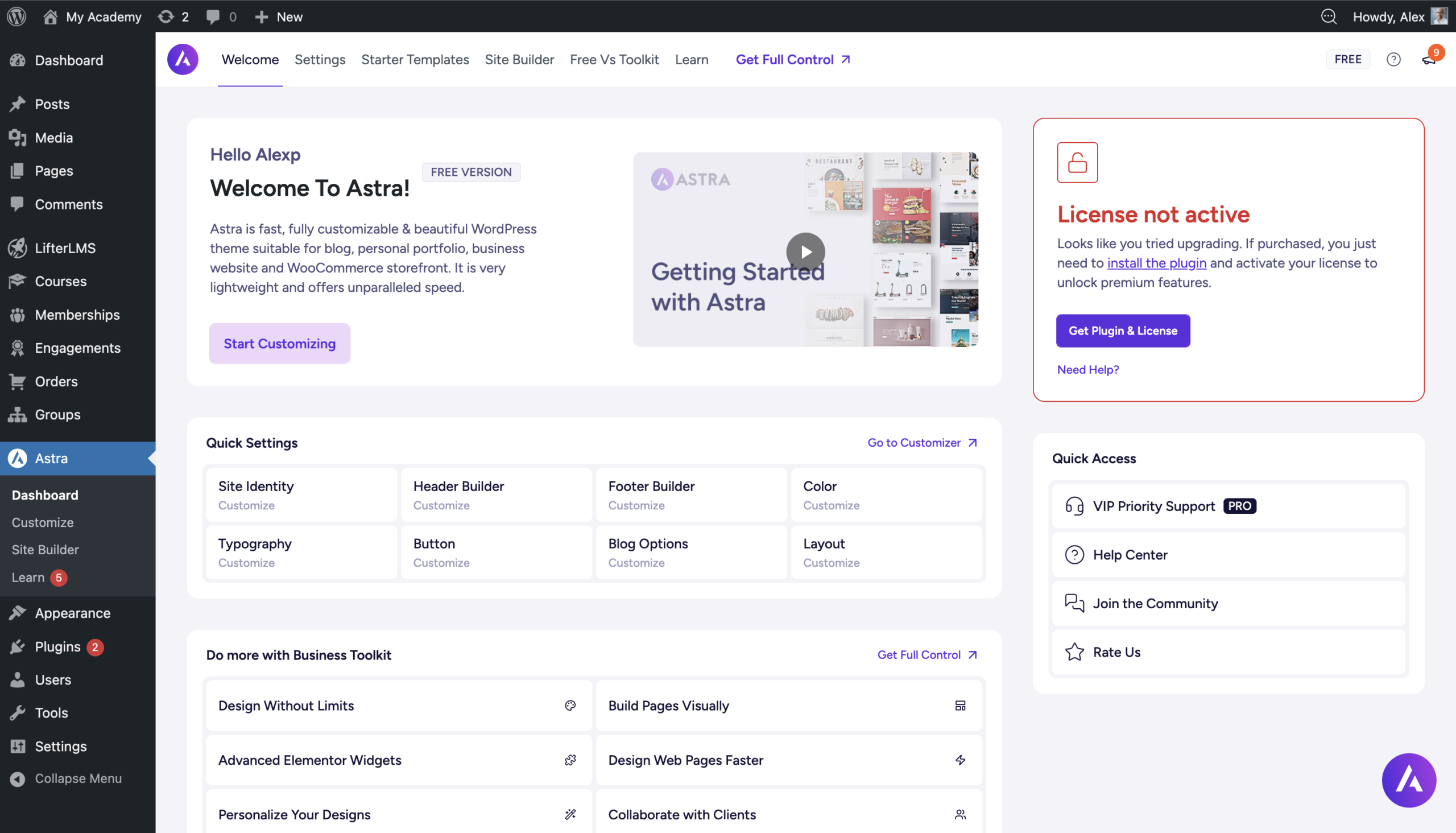The image size is (1456, 833).
Task: Open Alex's profile avatar
Action: 1439,16
